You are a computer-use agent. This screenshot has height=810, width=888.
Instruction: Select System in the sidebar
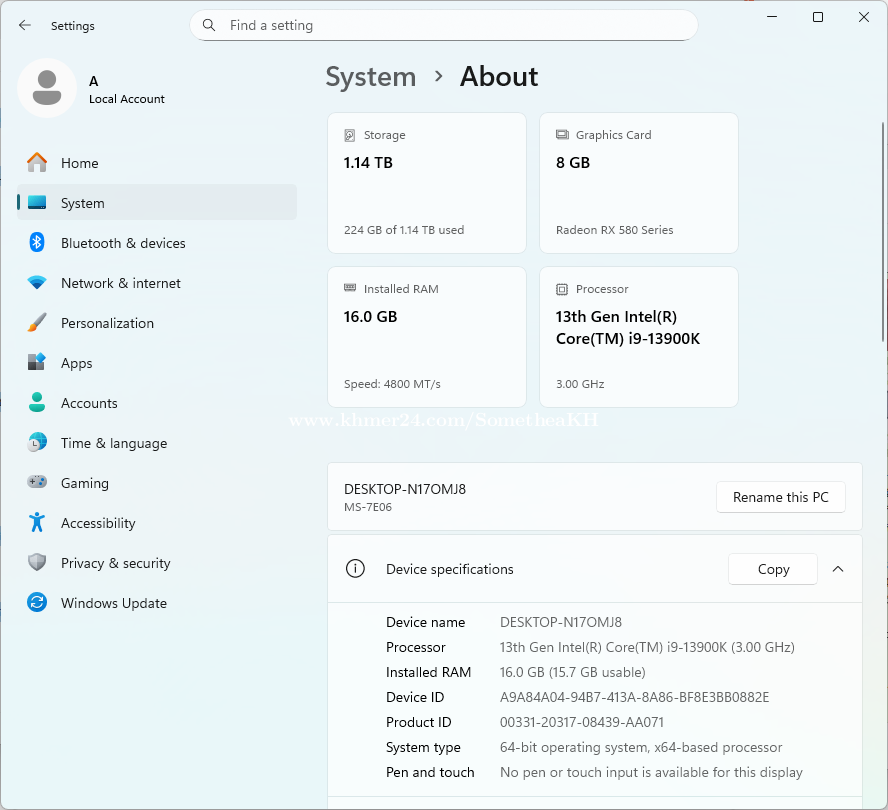(x=82, y=203)
